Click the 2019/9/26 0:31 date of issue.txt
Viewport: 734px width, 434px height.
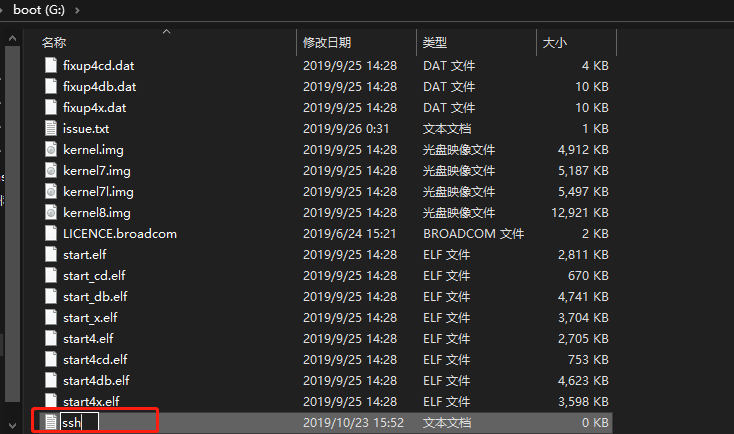point(346,129)
